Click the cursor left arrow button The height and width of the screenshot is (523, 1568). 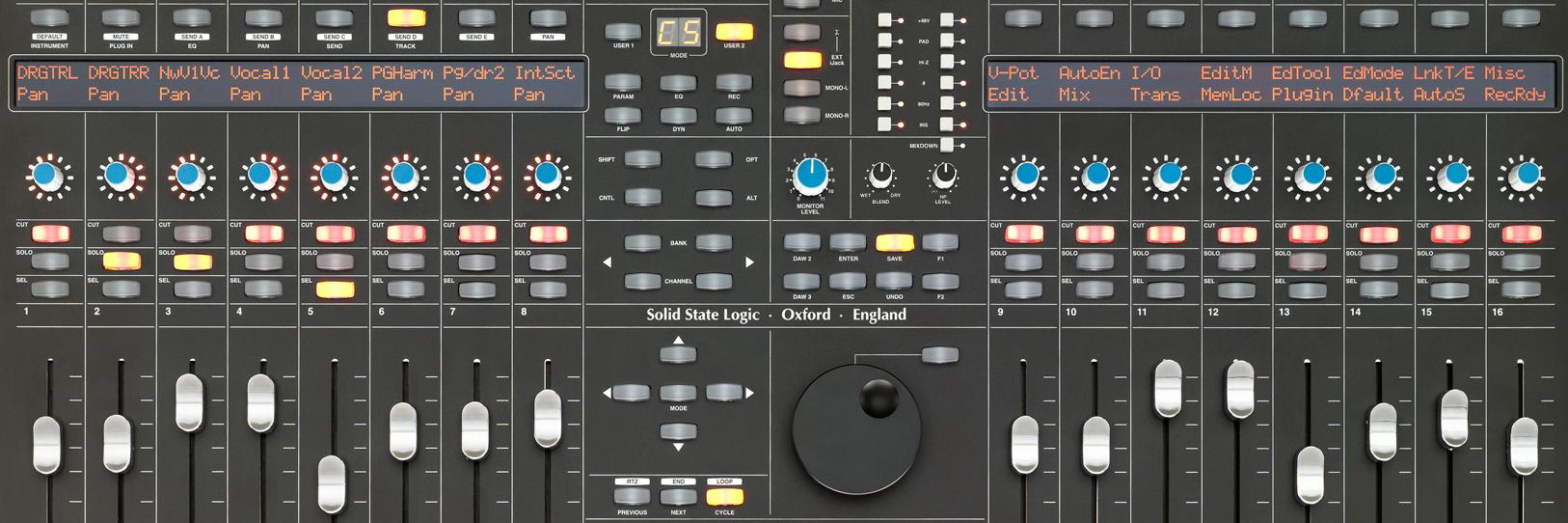[632, 393]
